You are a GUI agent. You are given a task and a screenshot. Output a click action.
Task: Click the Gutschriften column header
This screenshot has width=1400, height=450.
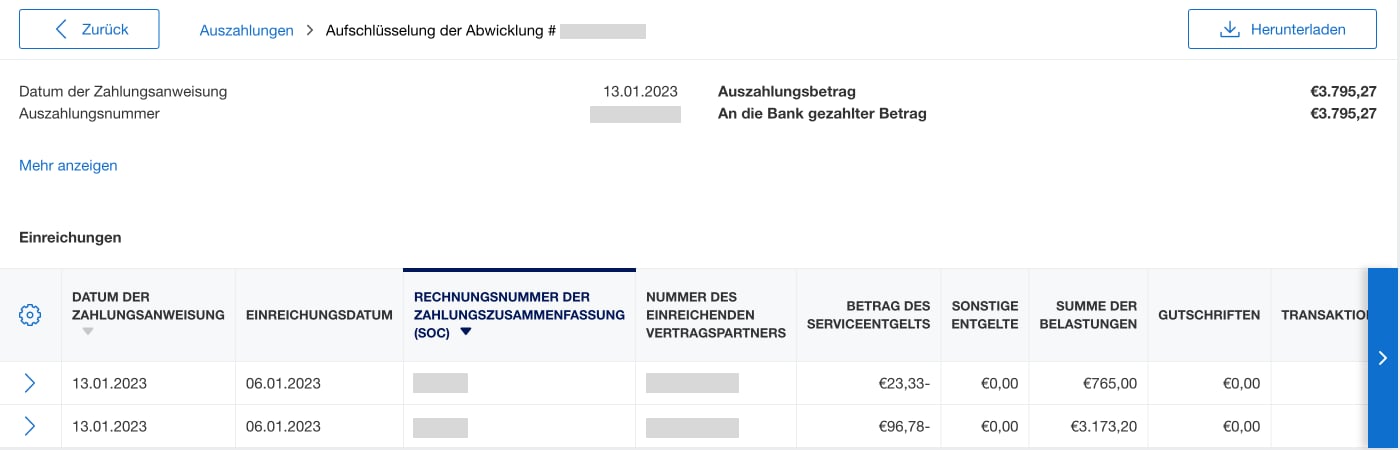pos(1208,315)
